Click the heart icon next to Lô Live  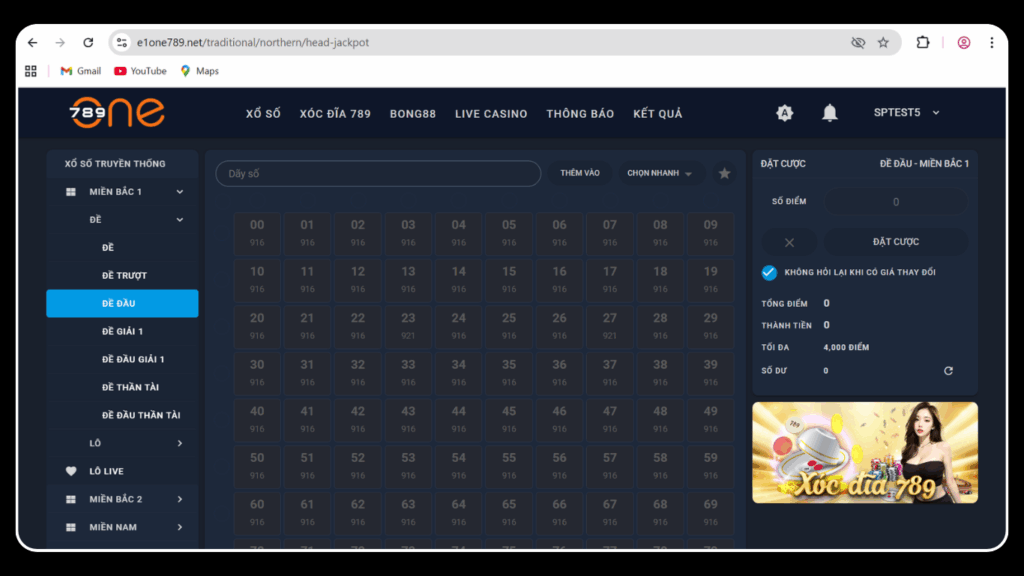(x=71, y=471)
